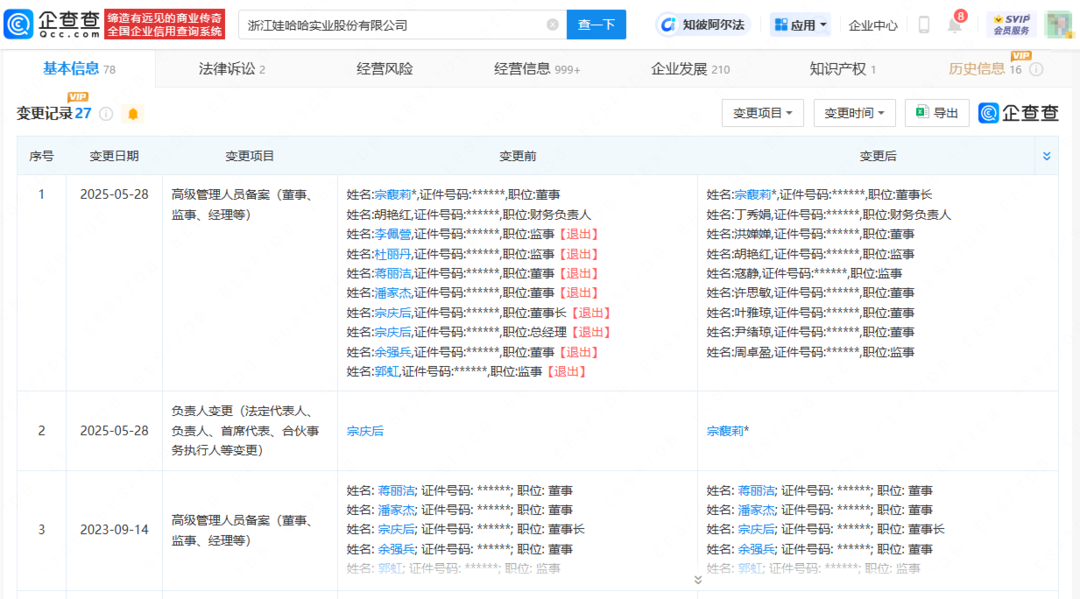Open the 变更项目 dropdown filter
The image size is (1080, 599).
tap(762, 113)
